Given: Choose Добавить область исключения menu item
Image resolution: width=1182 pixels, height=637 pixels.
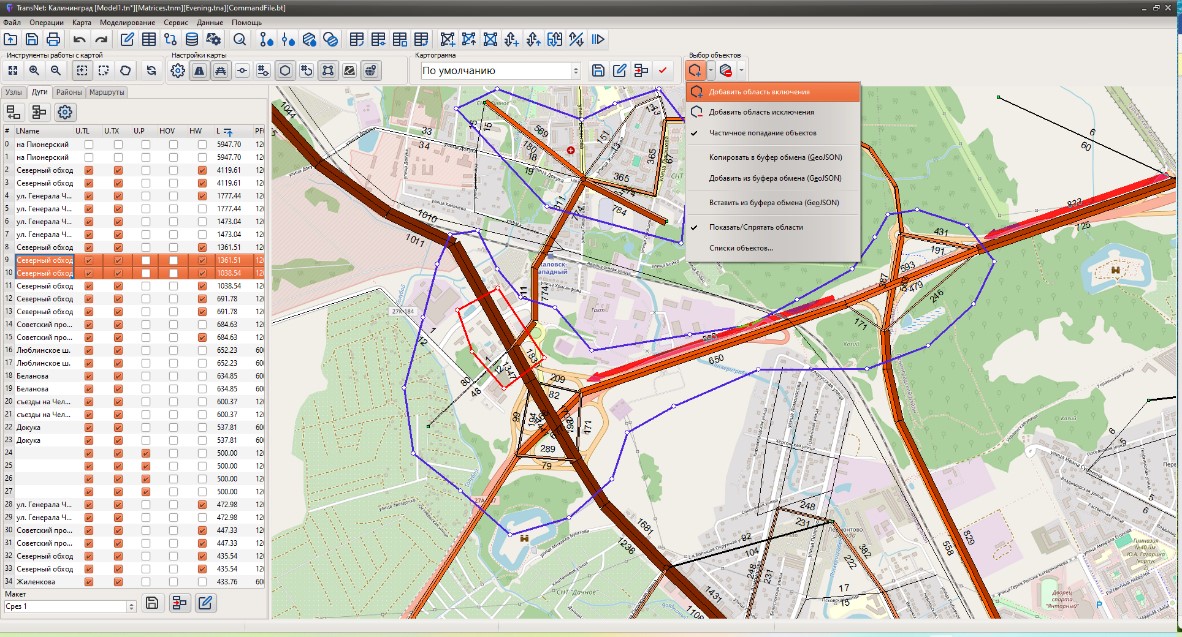Looking at the screenshot, I should tap(773, 112).
